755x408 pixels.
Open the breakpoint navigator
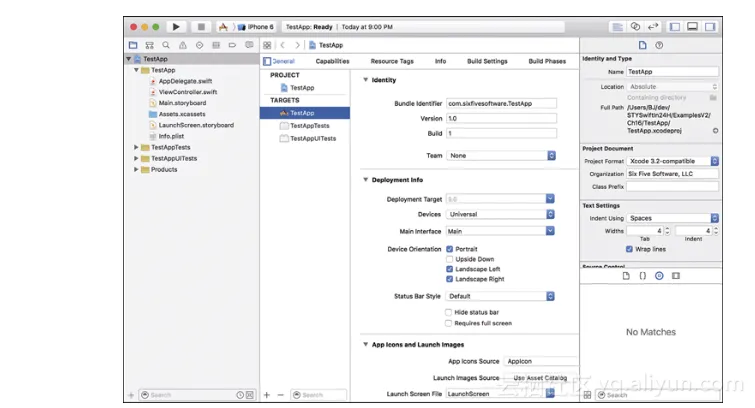(233, 45)
